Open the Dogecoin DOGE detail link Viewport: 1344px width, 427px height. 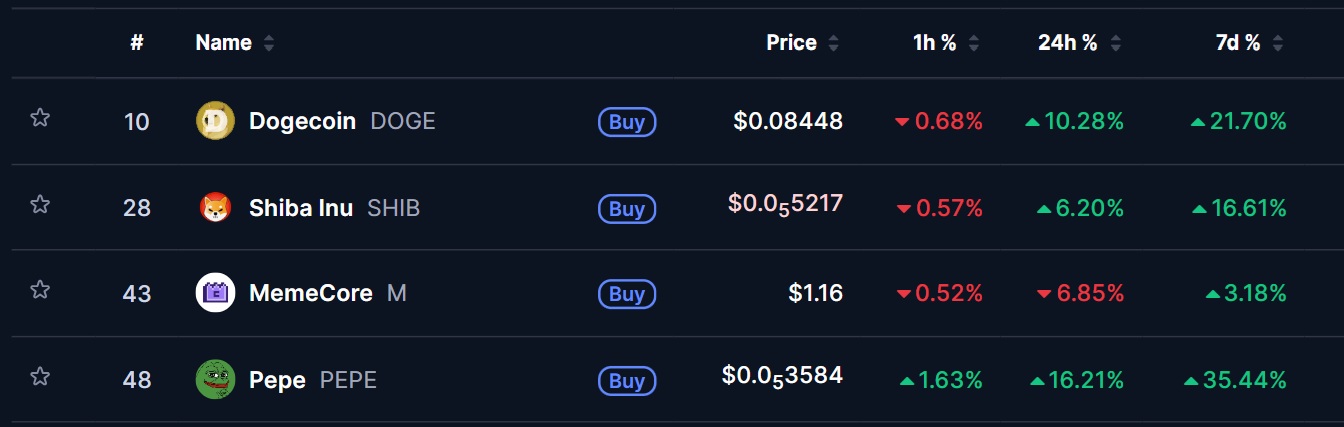(342, 121)
